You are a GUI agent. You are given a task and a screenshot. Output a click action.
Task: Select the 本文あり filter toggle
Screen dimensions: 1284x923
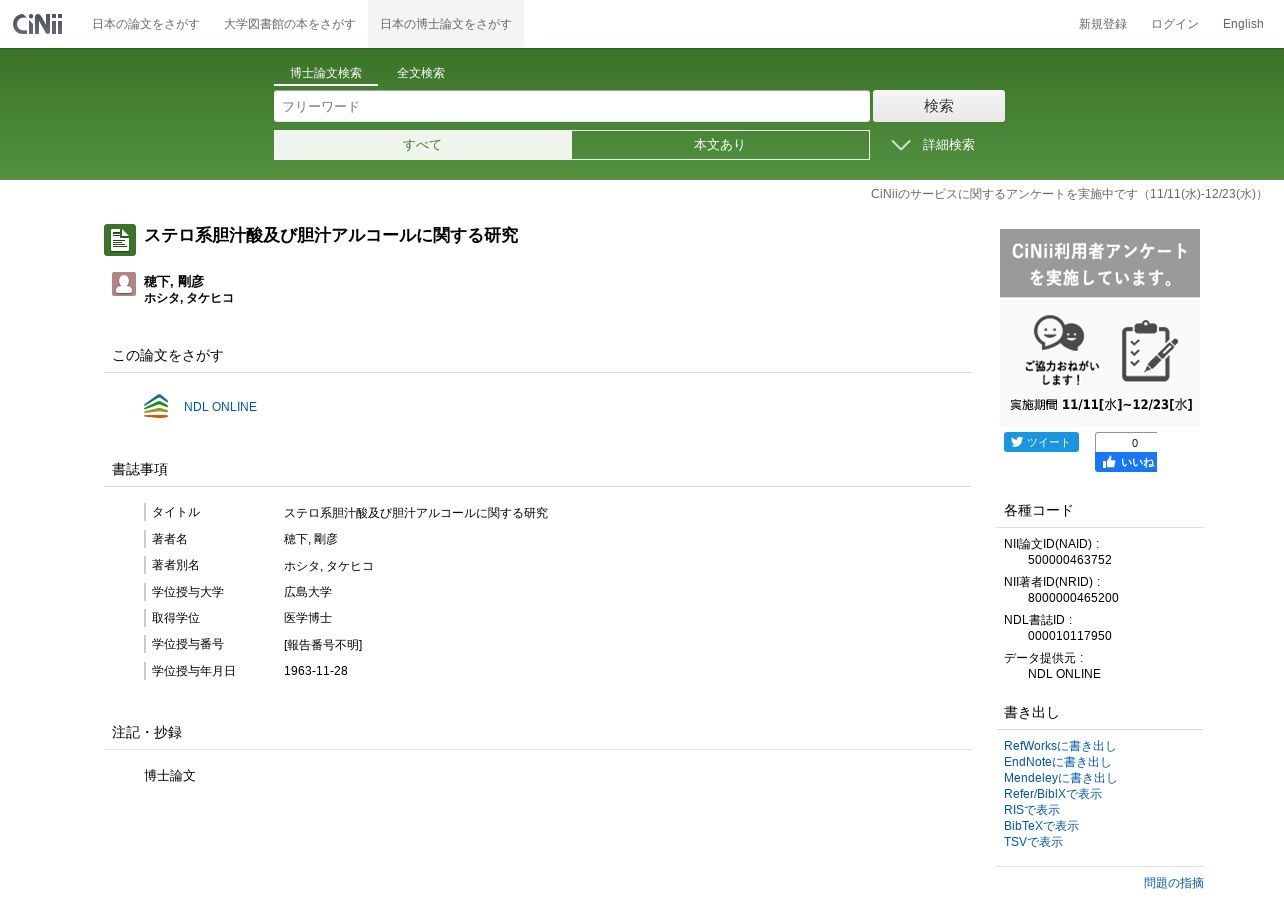720,145
